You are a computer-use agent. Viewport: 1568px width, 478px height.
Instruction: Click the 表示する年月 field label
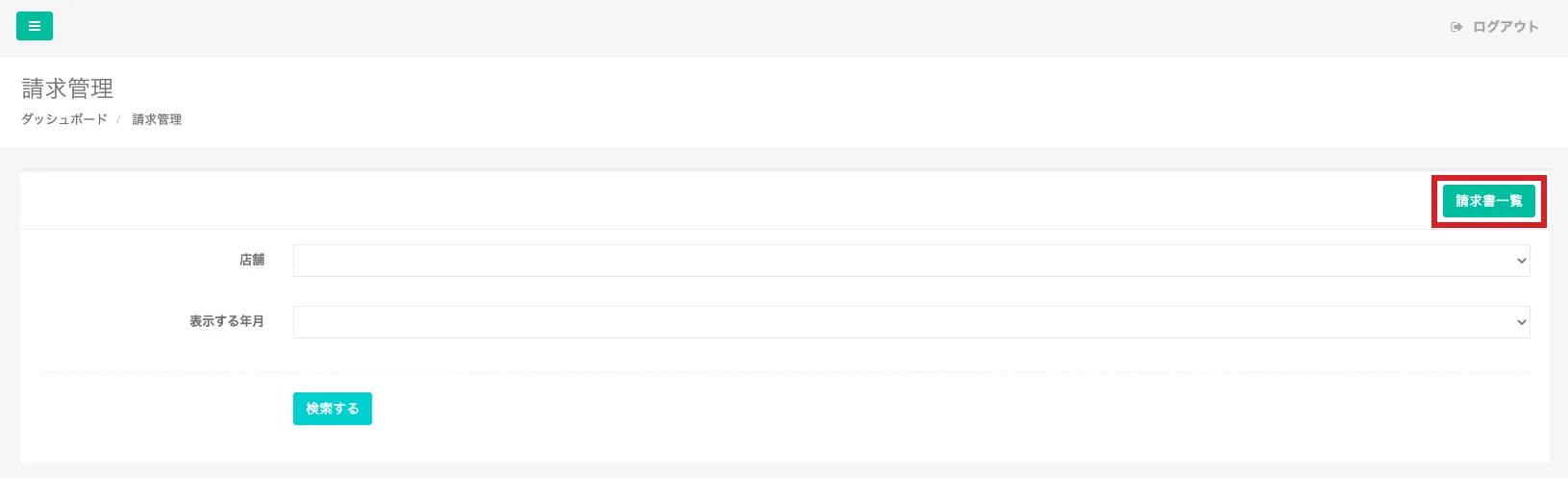[x=227, y=321]
